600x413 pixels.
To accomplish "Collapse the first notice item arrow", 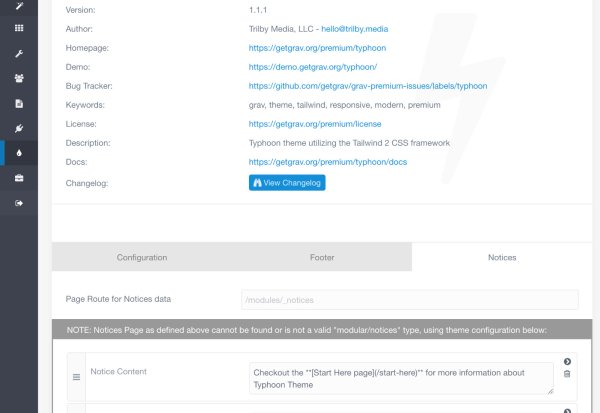I will tap(567, 361).
